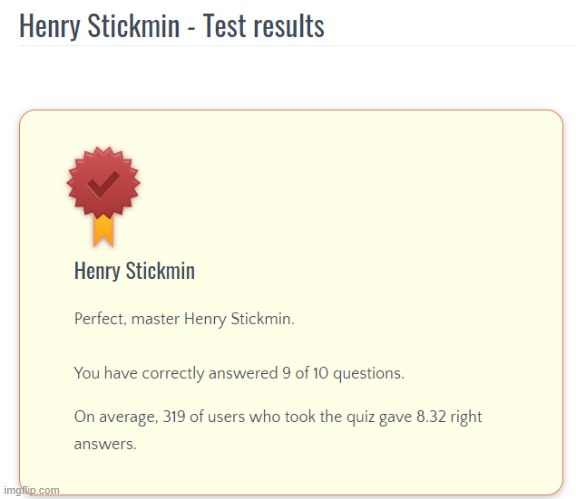Click the yellow ribbon tail under the badge
The height and width of the screenshot is (499, 576).
click(x=103, y=230)
